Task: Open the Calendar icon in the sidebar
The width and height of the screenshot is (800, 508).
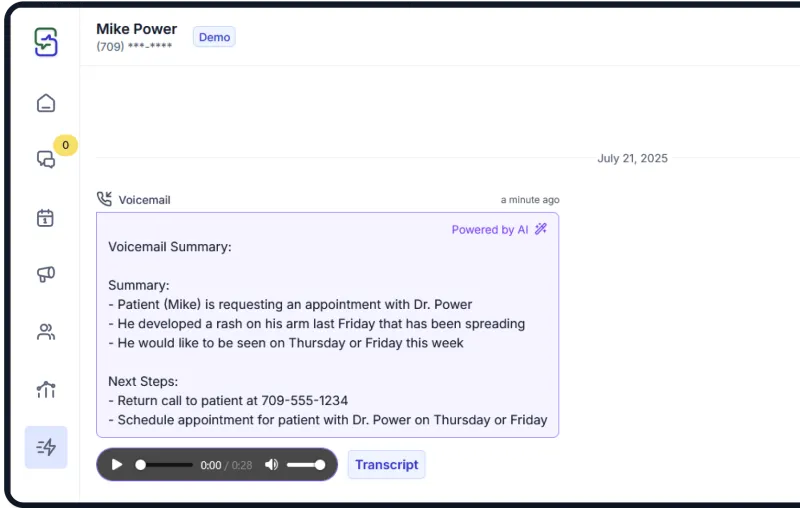Action: click(x=45, y=218)
